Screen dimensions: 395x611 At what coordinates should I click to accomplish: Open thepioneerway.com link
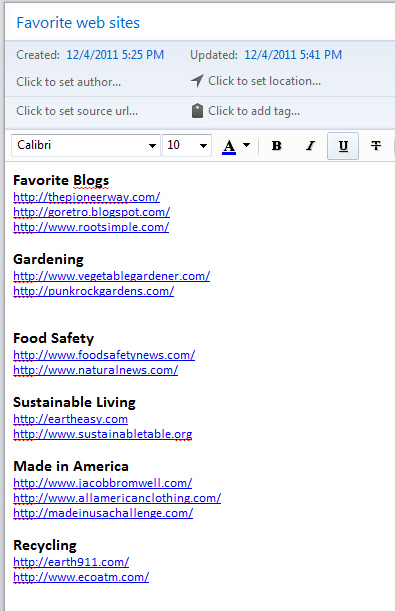(x=86, y=197)
